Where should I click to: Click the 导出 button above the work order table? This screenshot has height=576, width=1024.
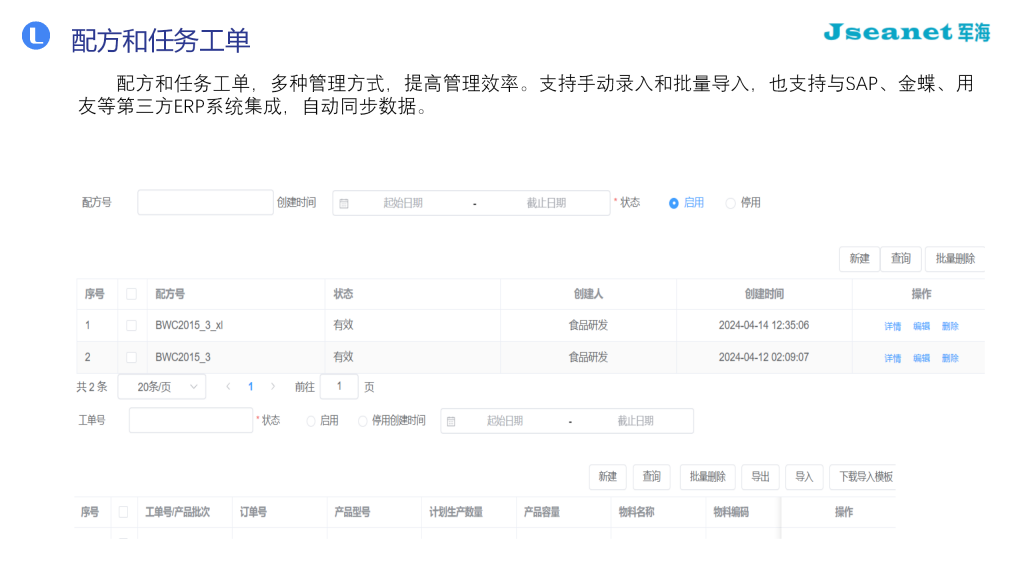[759, 477]
